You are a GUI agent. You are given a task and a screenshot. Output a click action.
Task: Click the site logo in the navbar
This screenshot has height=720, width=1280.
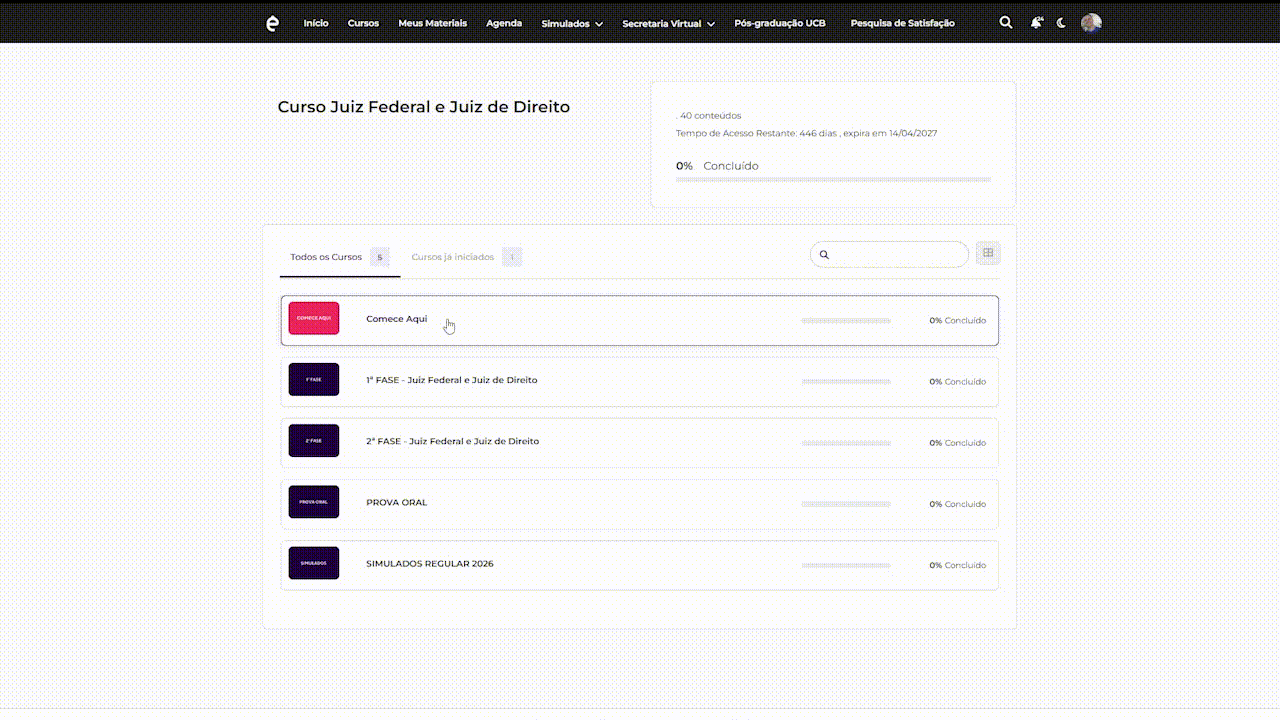click(272, 23)
